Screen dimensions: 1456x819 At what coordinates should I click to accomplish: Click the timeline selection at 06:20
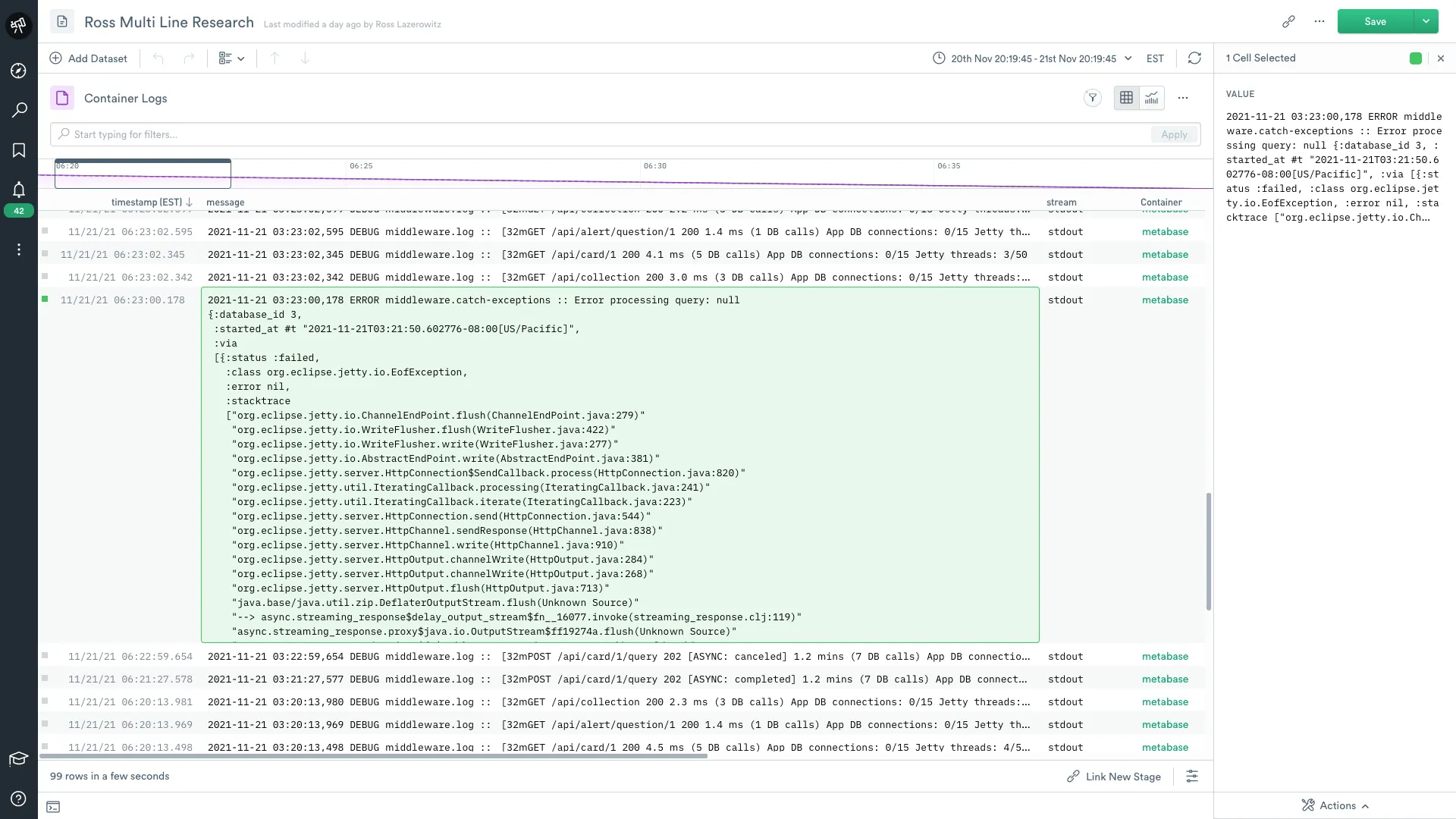click(143, 174)
